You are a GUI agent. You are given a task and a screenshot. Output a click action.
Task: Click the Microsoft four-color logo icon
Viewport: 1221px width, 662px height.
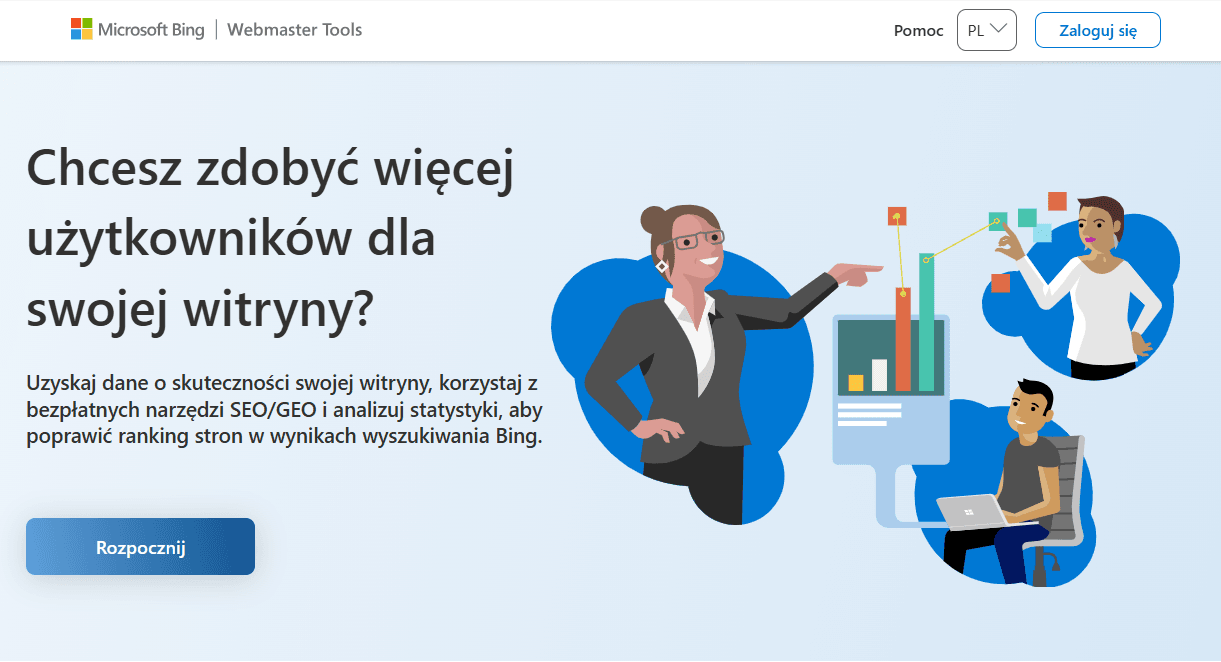pyautogui.click(x=82, y=30)
